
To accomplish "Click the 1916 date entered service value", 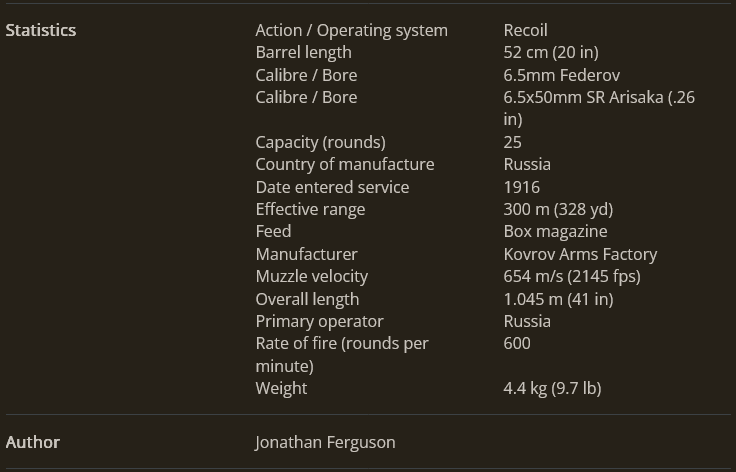I will point(521,187).
